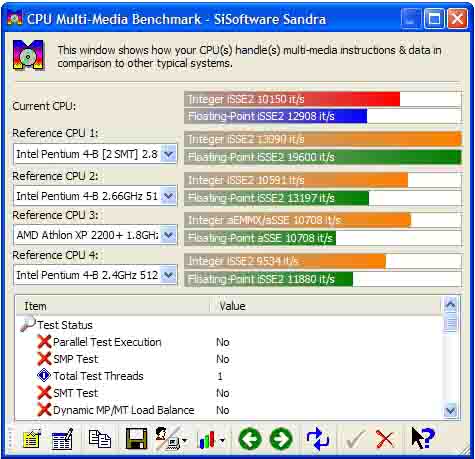Click the Floating-Point iSSE2 19600 it/s bar
475x459 pixels.
click(x=323, y=157)
